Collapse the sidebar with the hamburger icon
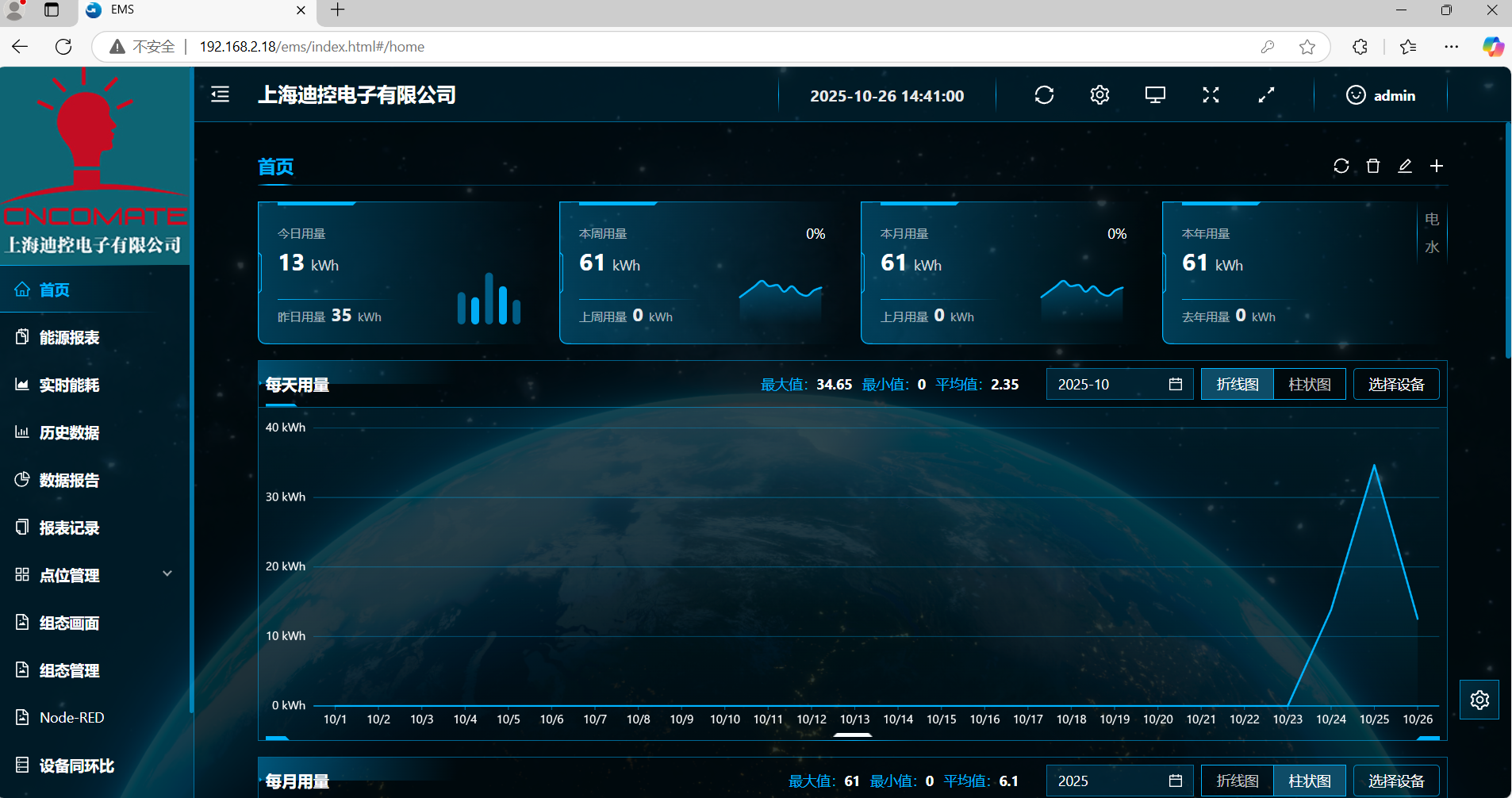The width and height of the screenshot is (1512, 798). 220,95
